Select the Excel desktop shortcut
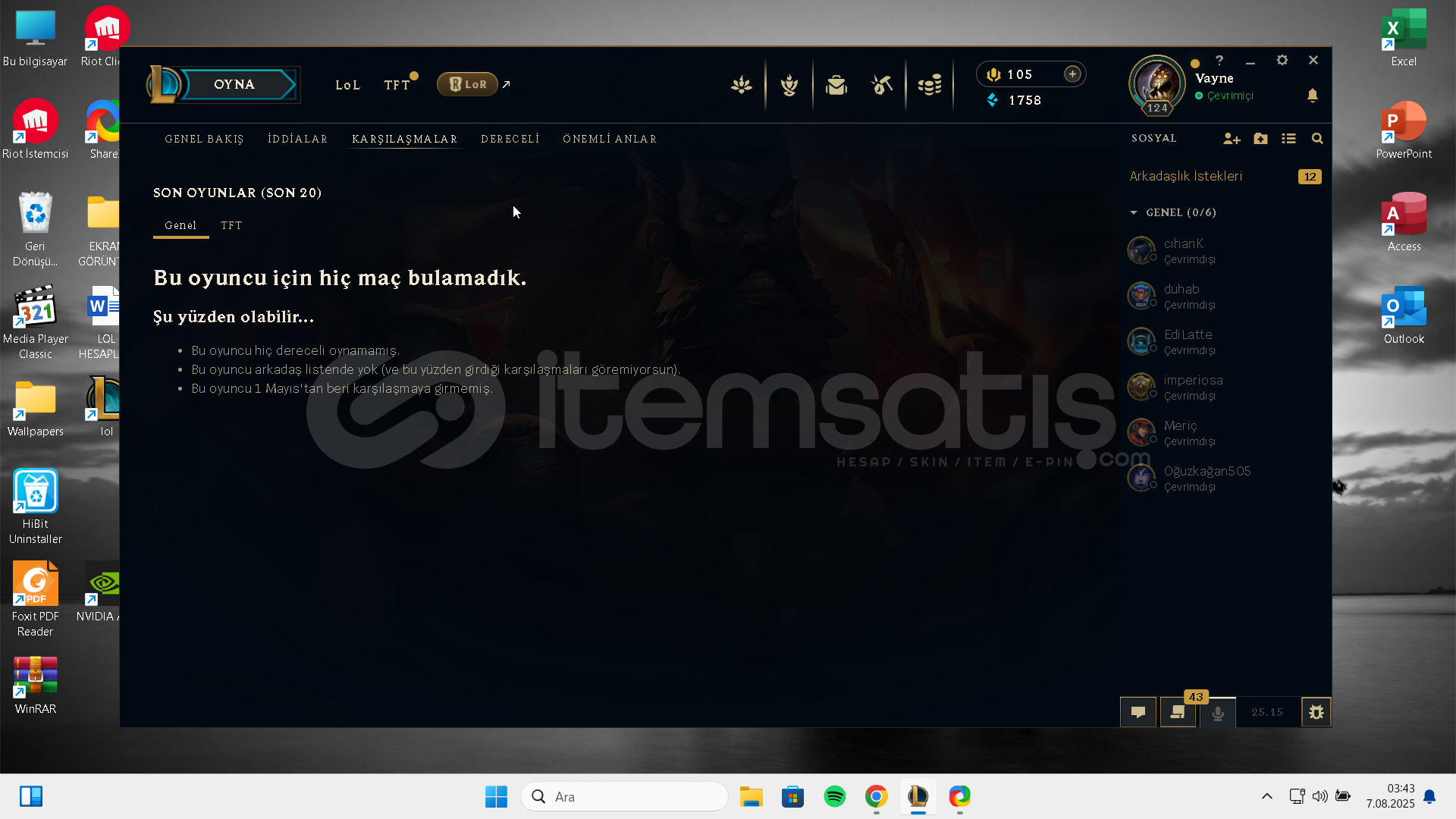 1404,37
